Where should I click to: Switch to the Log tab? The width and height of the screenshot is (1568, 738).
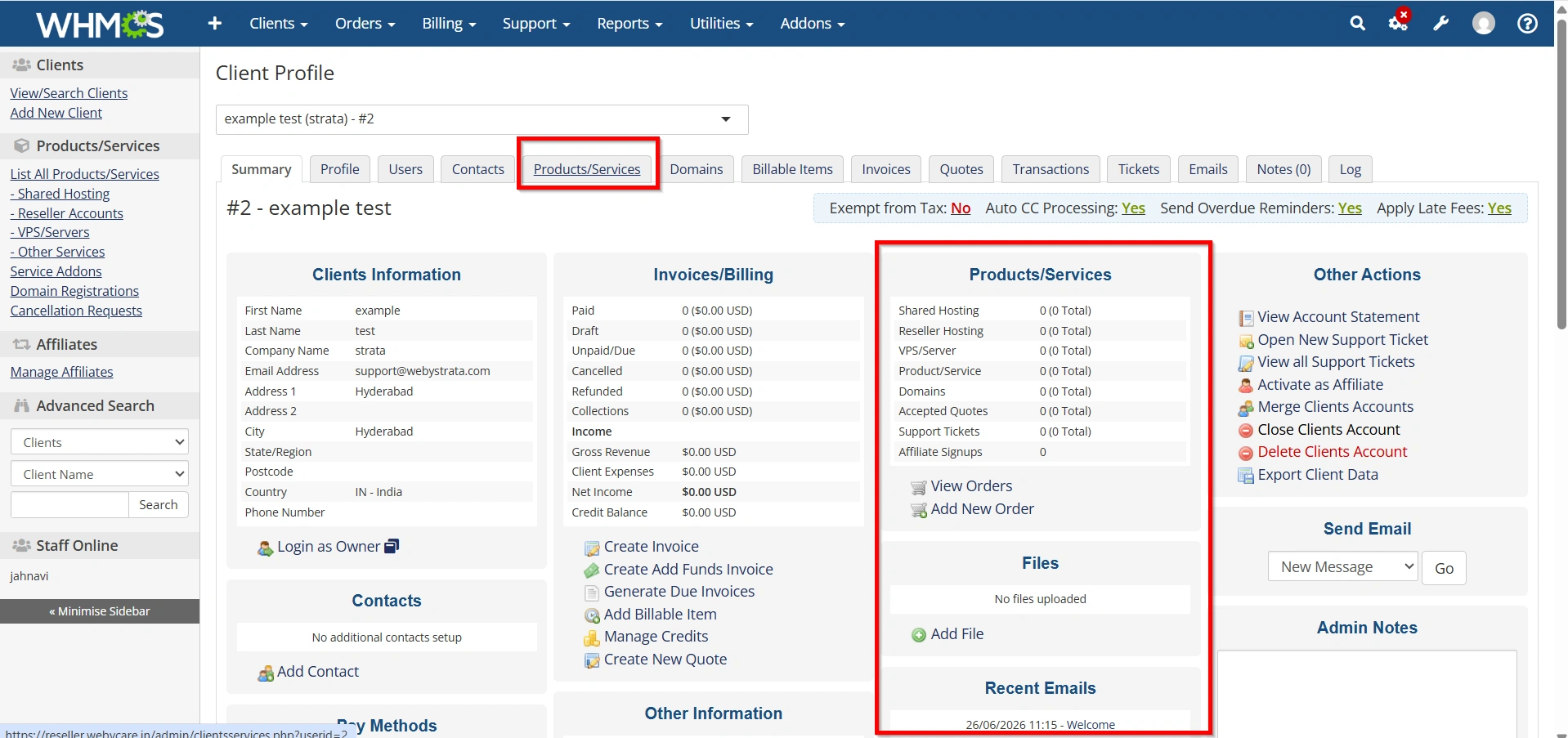coord(1351,169)
